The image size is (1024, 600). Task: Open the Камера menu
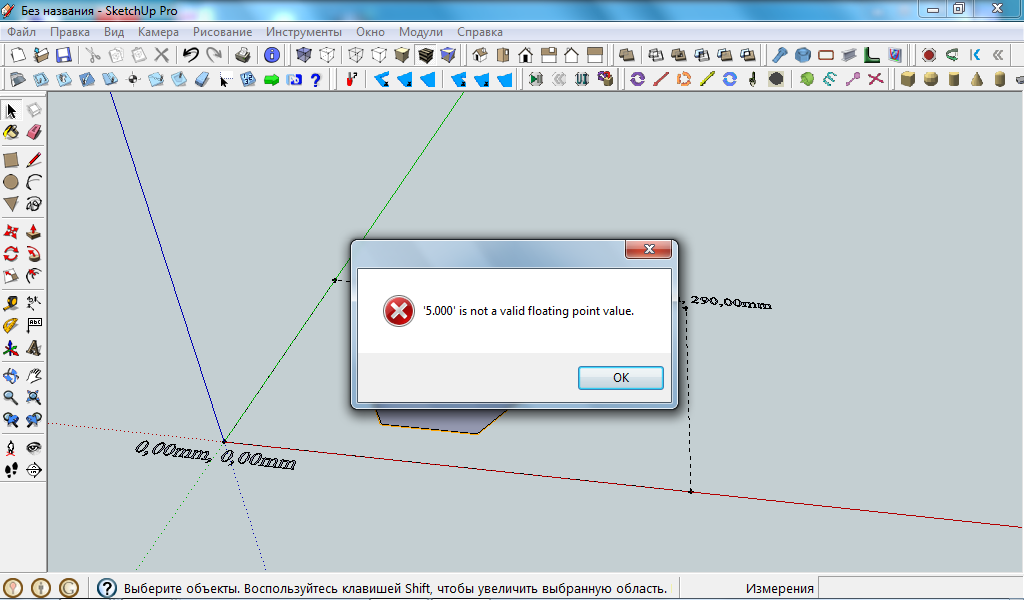tap(158, 32)
